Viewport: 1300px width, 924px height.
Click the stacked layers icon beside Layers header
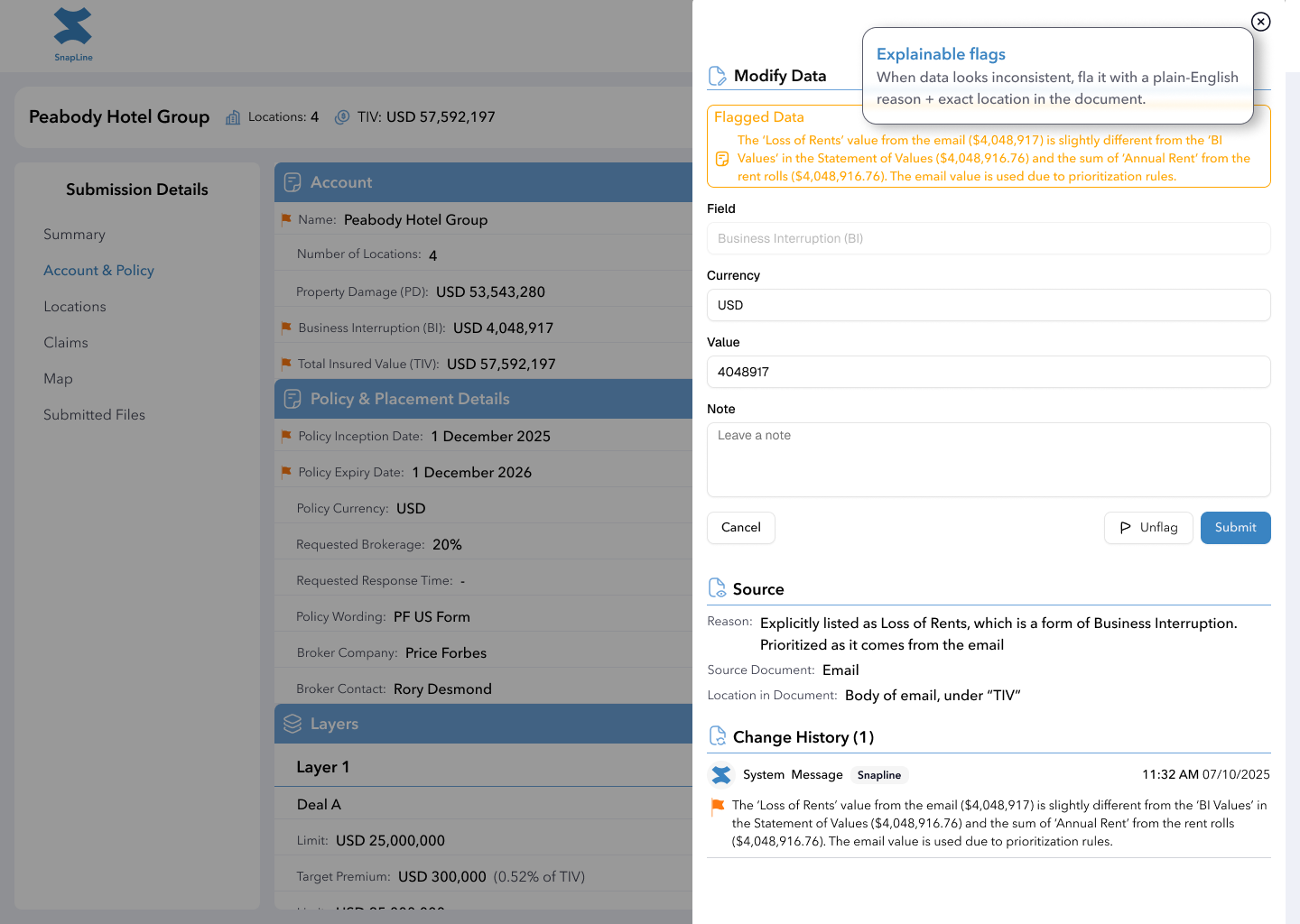coord(292,723)
